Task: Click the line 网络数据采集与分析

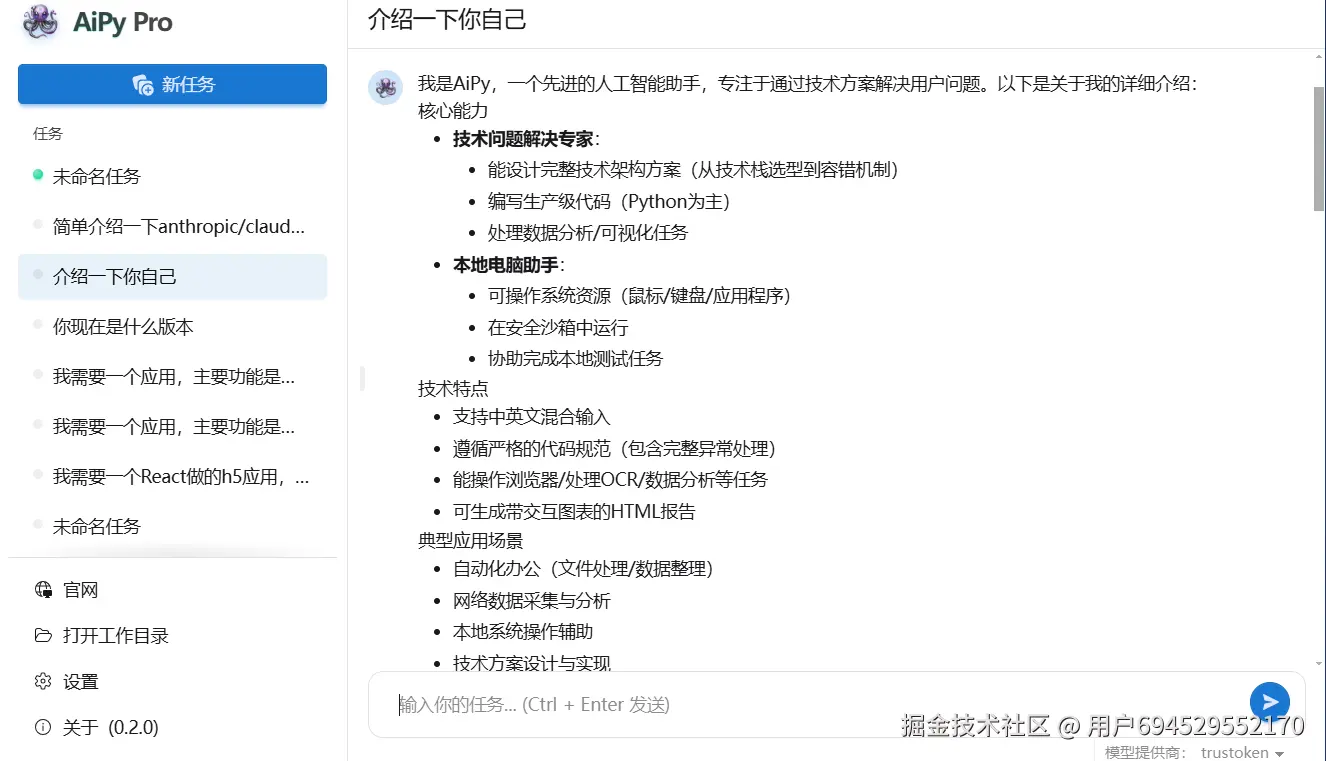Action: coord(532,601)
